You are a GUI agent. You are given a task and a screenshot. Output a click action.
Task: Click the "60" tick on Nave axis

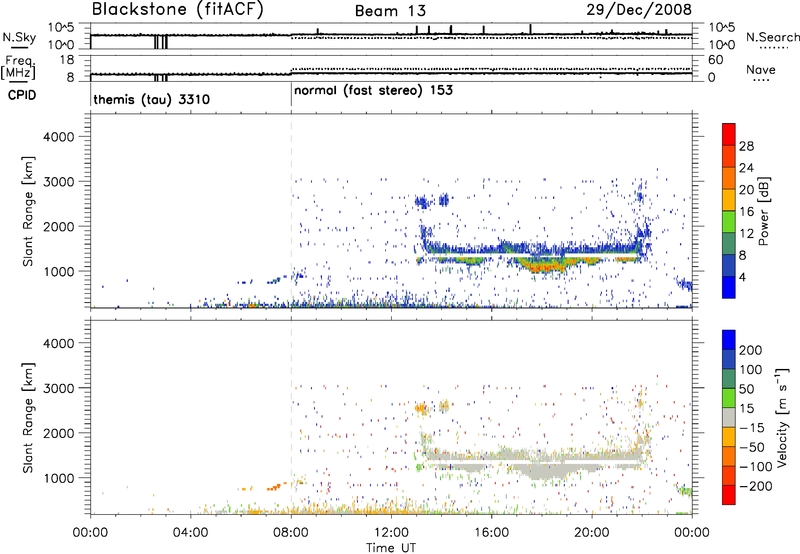tap(715, 60)
